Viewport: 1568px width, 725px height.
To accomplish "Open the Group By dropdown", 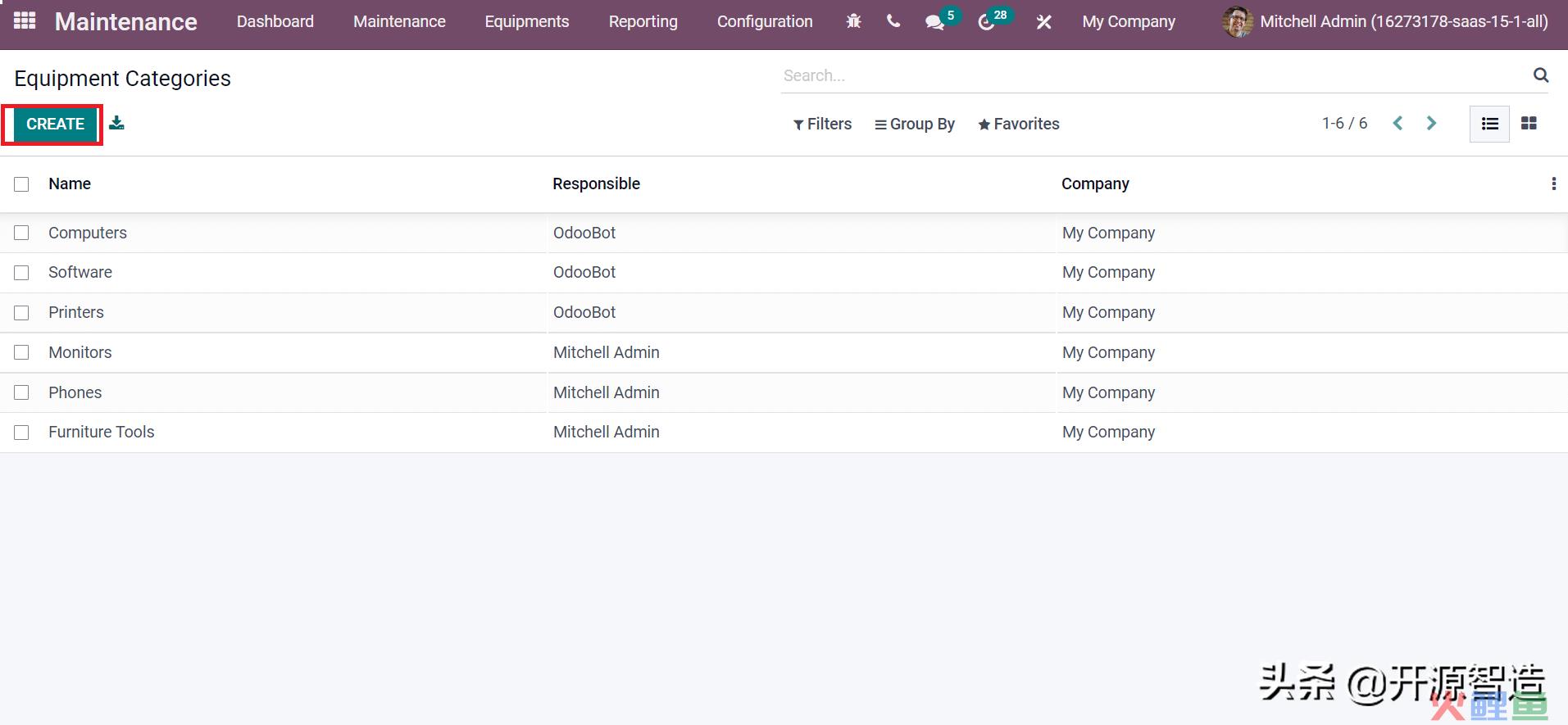I will (x=915, y=124).
